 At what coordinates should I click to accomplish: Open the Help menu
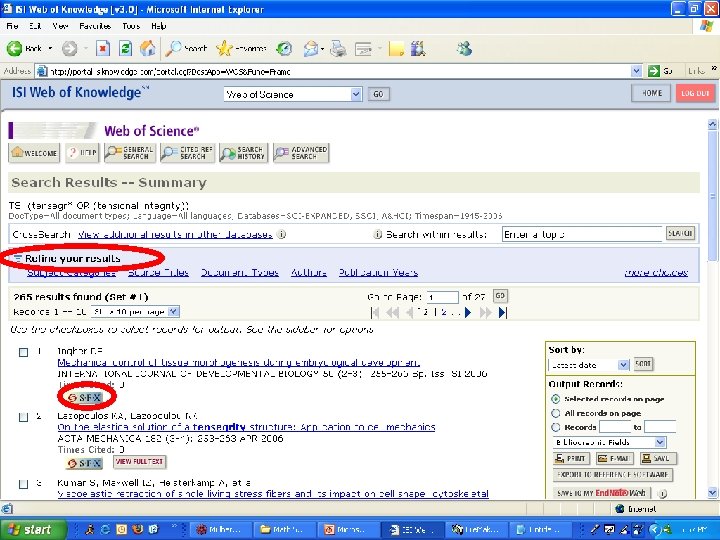click(x=158, y=26)
